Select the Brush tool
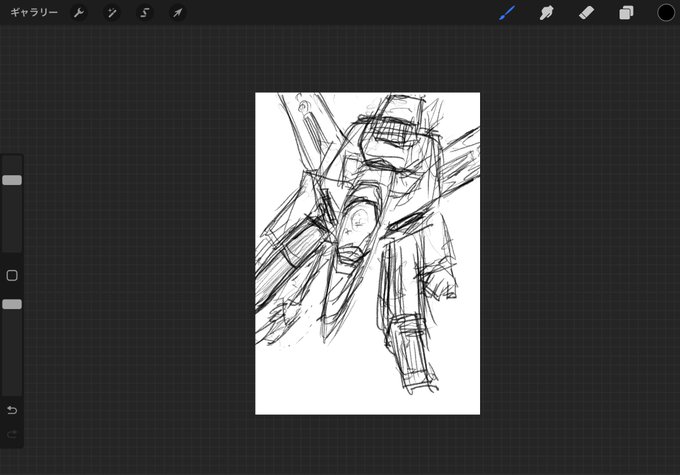 (x=507, y=13)
